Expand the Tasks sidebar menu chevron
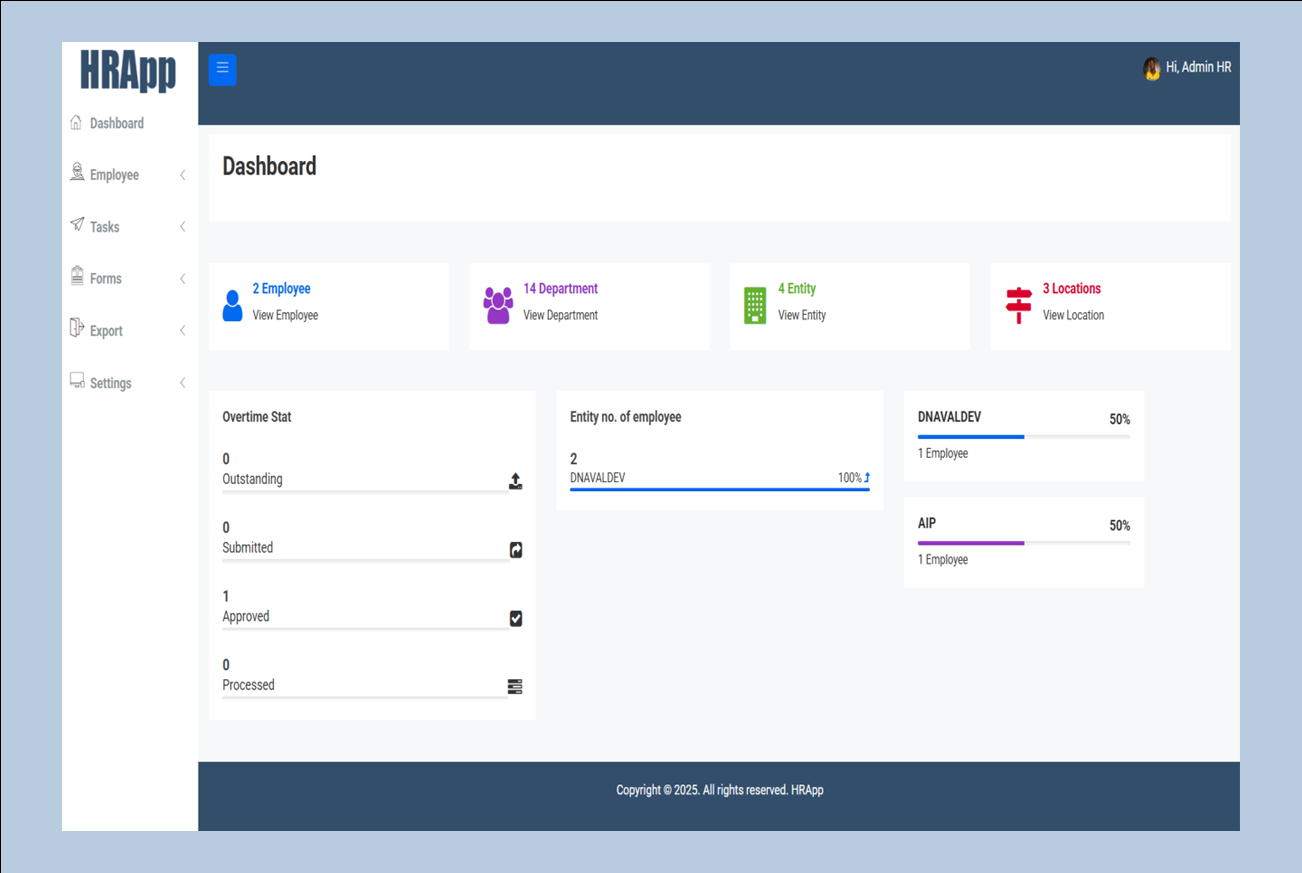This screenshot has height=873, width=1302. coord(182,227)
